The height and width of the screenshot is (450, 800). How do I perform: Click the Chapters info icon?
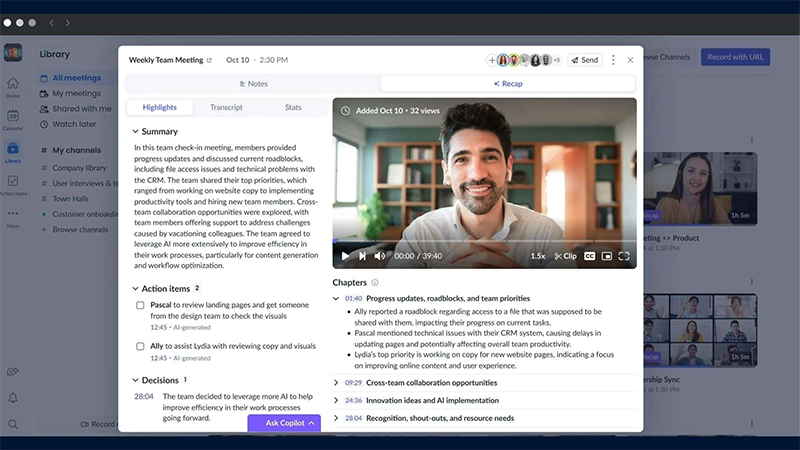tap(375, 283)
